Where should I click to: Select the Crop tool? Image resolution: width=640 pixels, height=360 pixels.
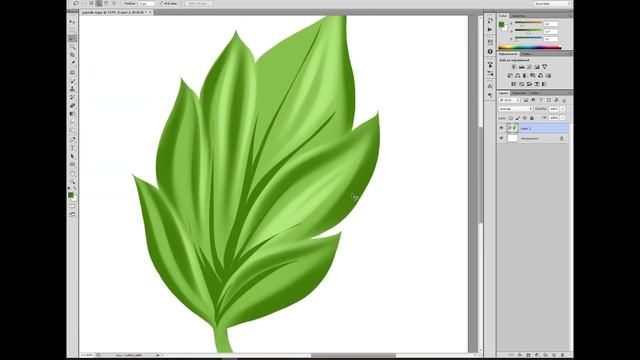click(x=72, y=55)
